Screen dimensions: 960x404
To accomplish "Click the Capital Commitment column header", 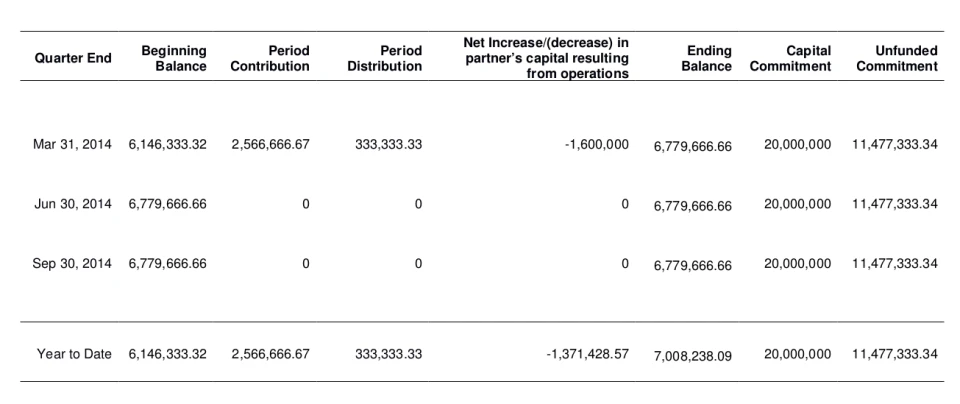I will [x=790, y=58].
